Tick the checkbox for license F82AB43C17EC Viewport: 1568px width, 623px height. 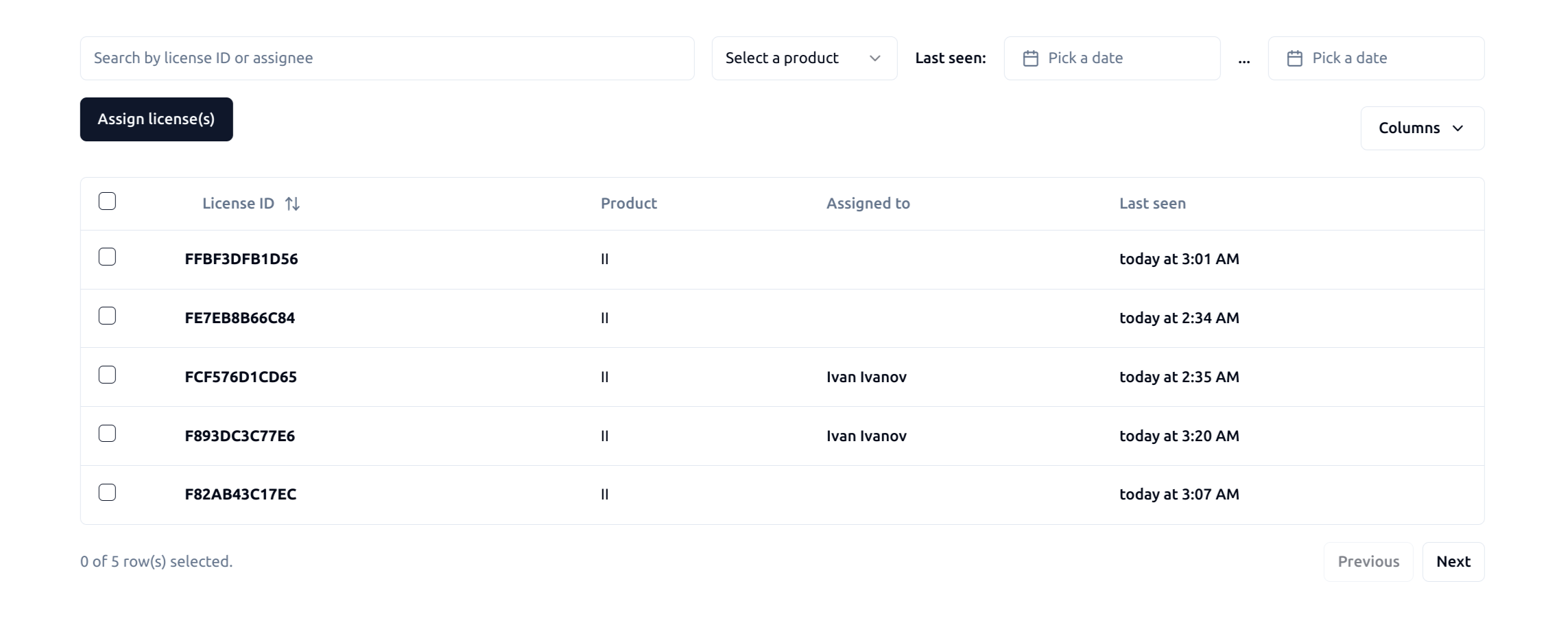[x=107, y=493]
